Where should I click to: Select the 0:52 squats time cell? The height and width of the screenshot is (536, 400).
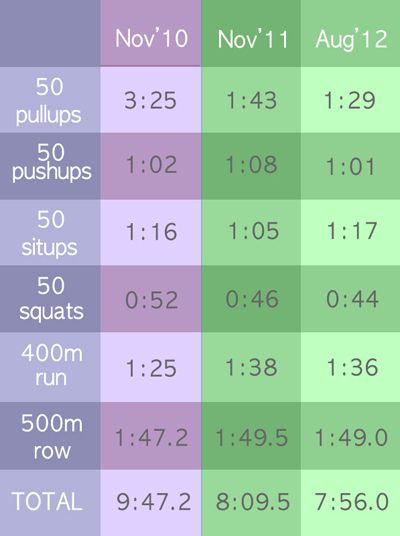[151, 298]
